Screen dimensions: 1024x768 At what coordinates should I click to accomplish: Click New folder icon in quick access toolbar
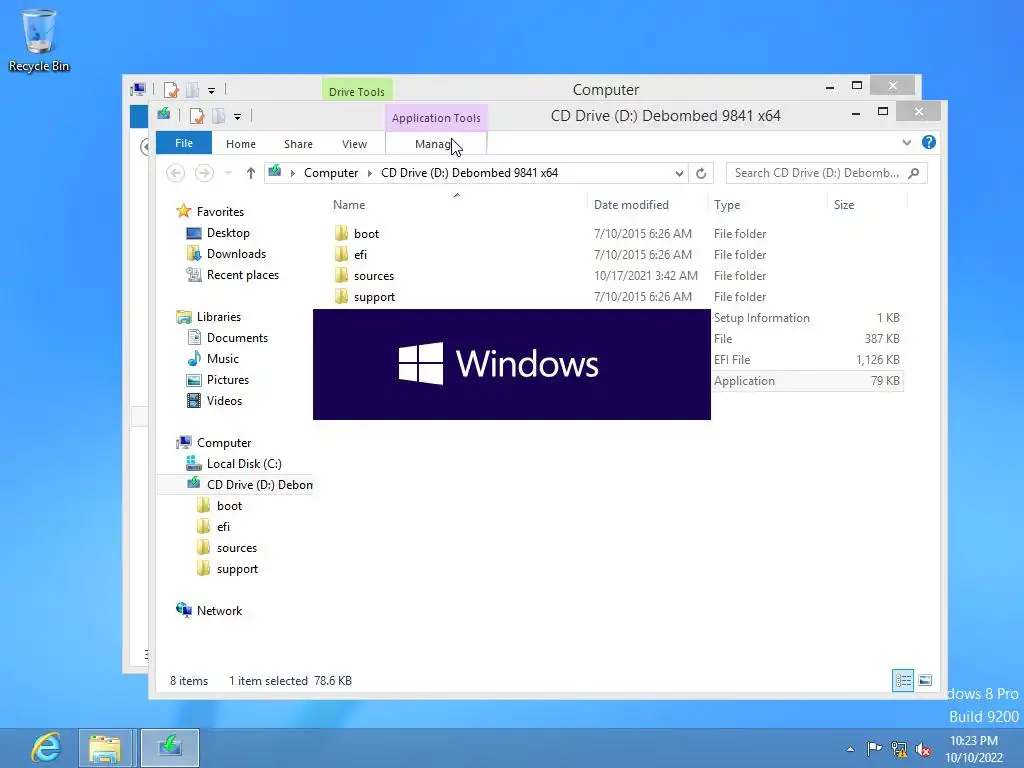click(219, 116)
